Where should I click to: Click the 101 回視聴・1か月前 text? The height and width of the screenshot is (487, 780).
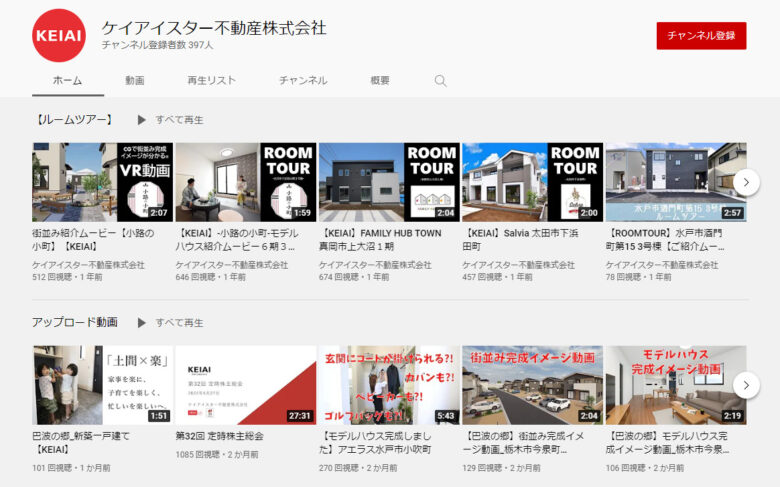[x=72, y=468]
